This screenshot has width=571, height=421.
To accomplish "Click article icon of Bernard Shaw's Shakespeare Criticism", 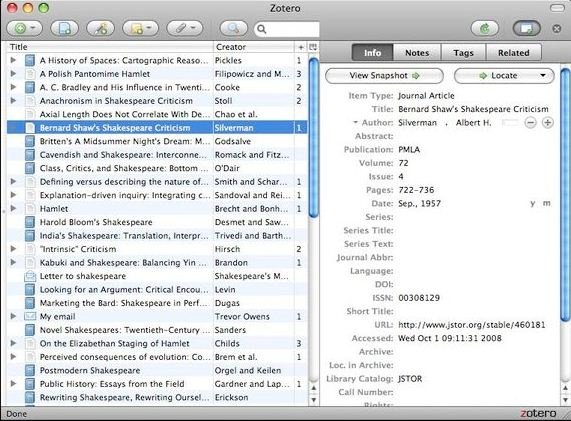I will 30,128.
